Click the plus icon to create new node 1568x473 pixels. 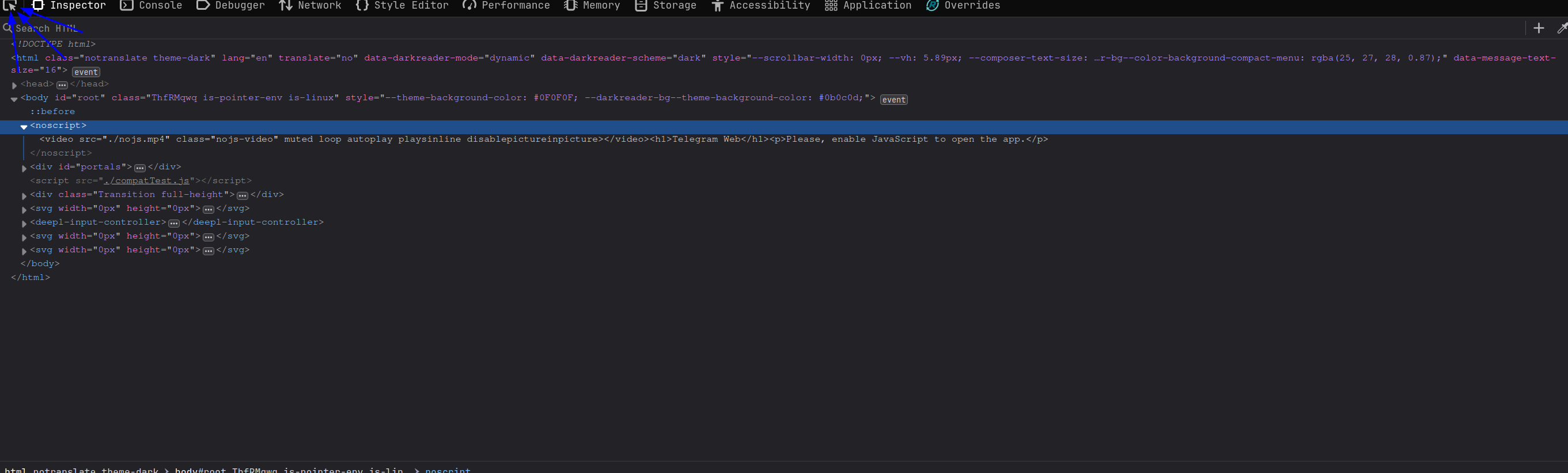click(1539, 28)
